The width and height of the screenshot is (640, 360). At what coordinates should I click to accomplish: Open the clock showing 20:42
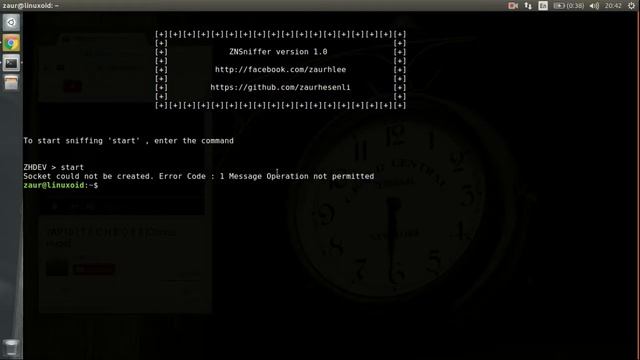point(613,6)
